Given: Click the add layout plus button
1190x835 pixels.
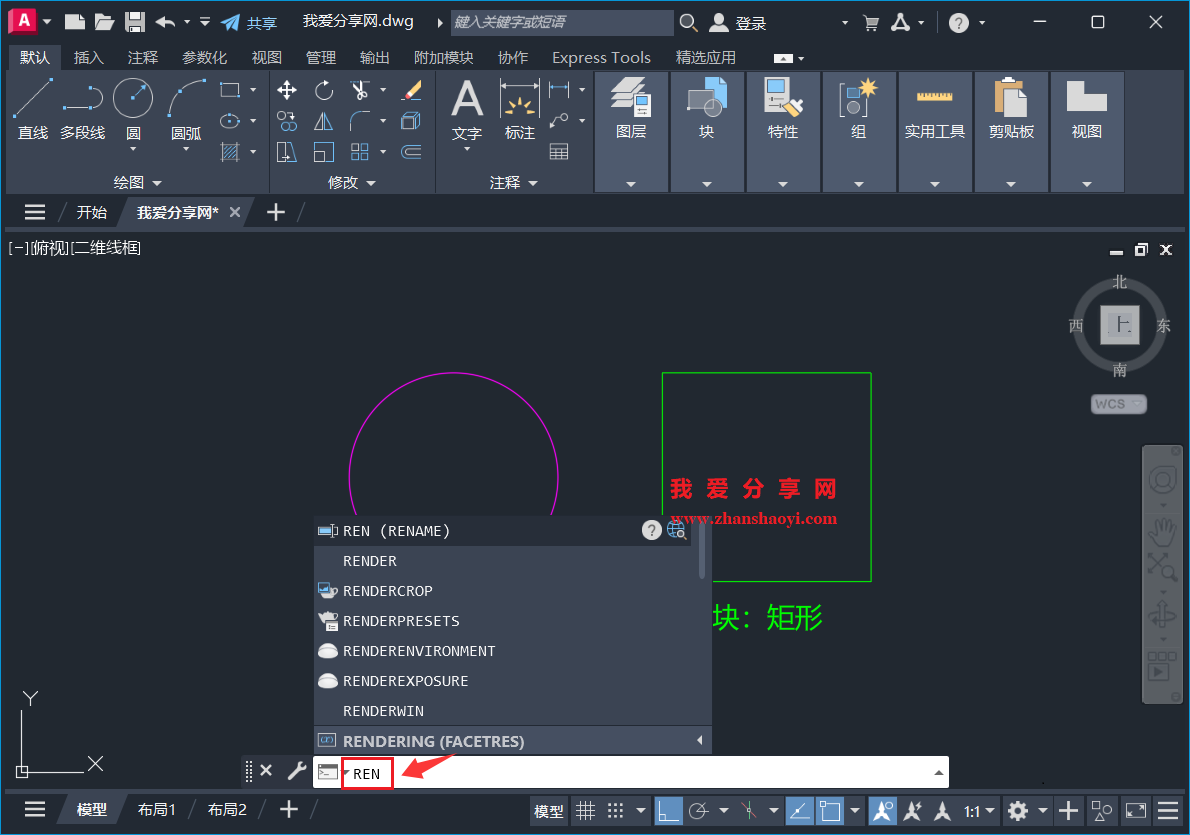Looking at the screenshot, I should click(288, 810).
